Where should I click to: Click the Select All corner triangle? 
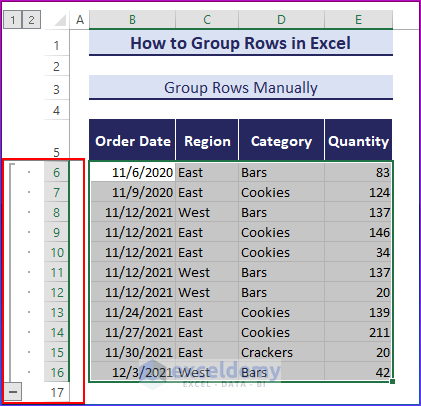pyautogui.click(x=60, y=20)
